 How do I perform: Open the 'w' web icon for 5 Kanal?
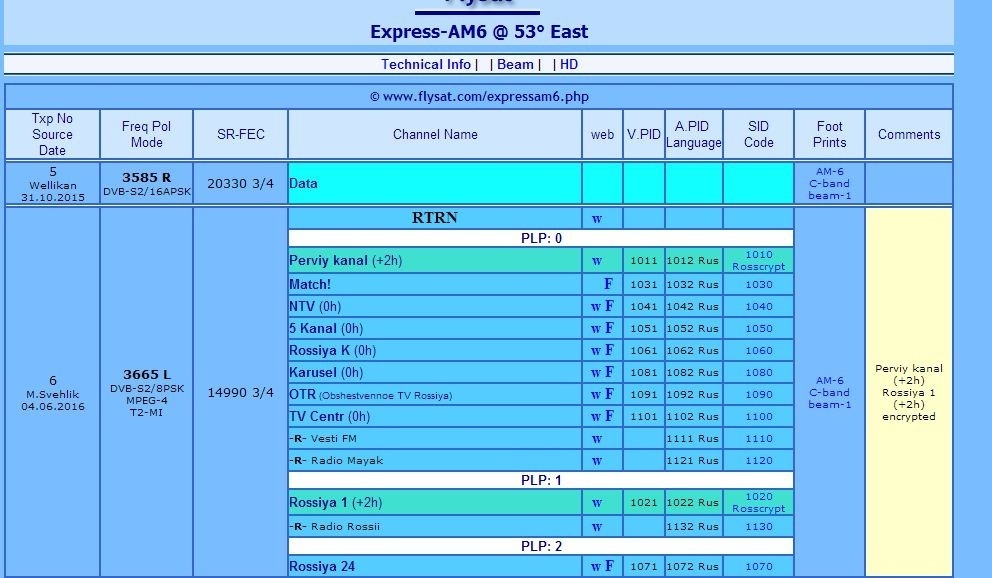[x=596, y=328]
